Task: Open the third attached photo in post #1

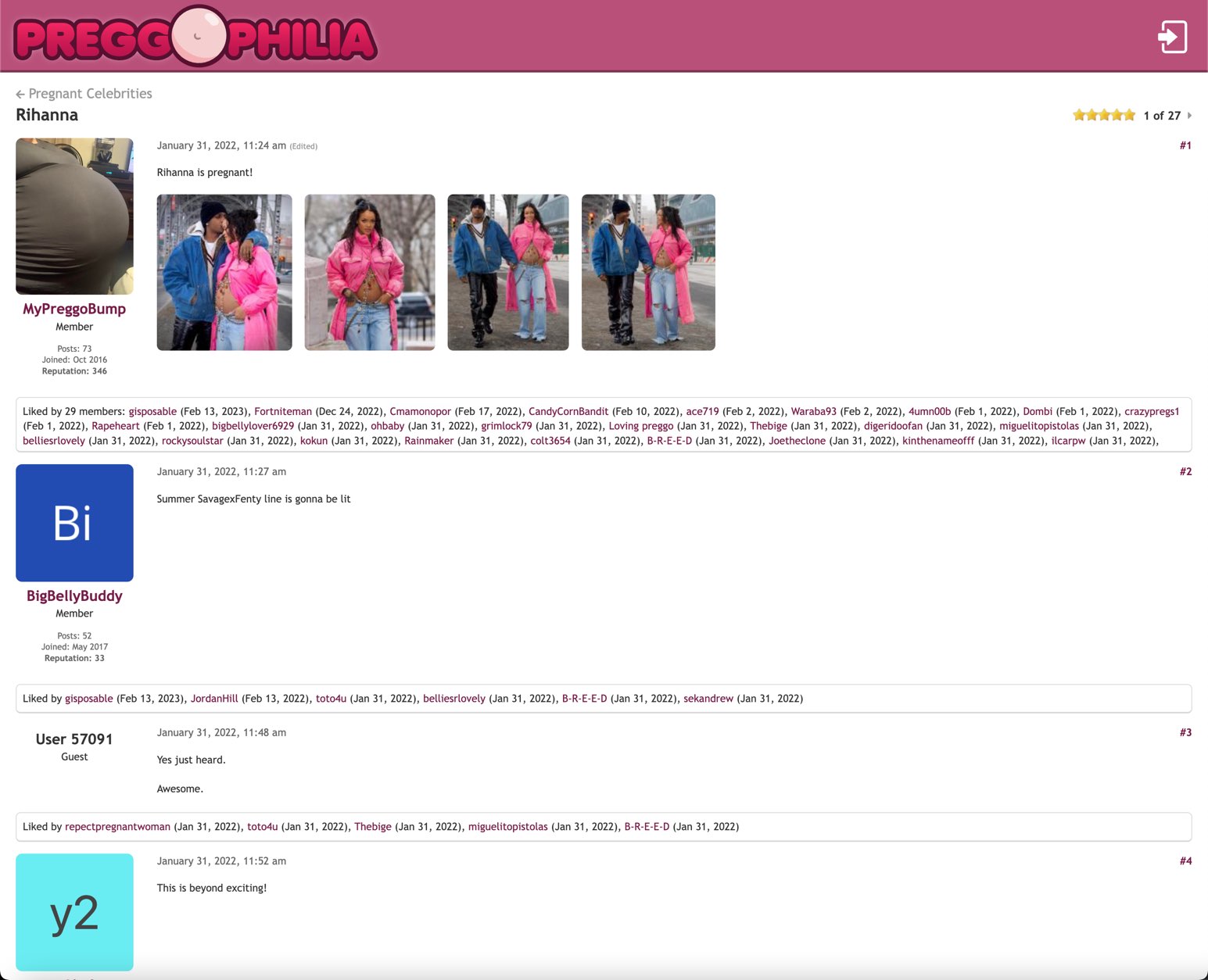Action: point(508,272)
